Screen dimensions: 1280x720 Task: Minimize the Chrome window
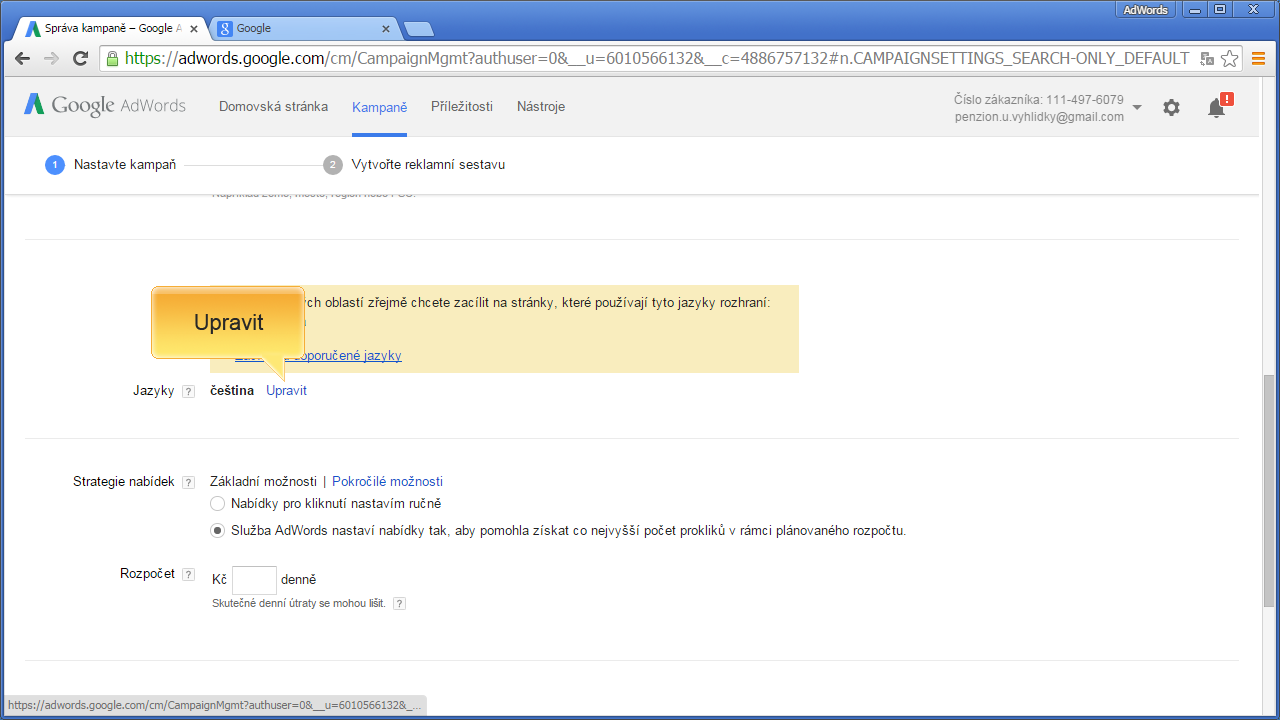1194,9
